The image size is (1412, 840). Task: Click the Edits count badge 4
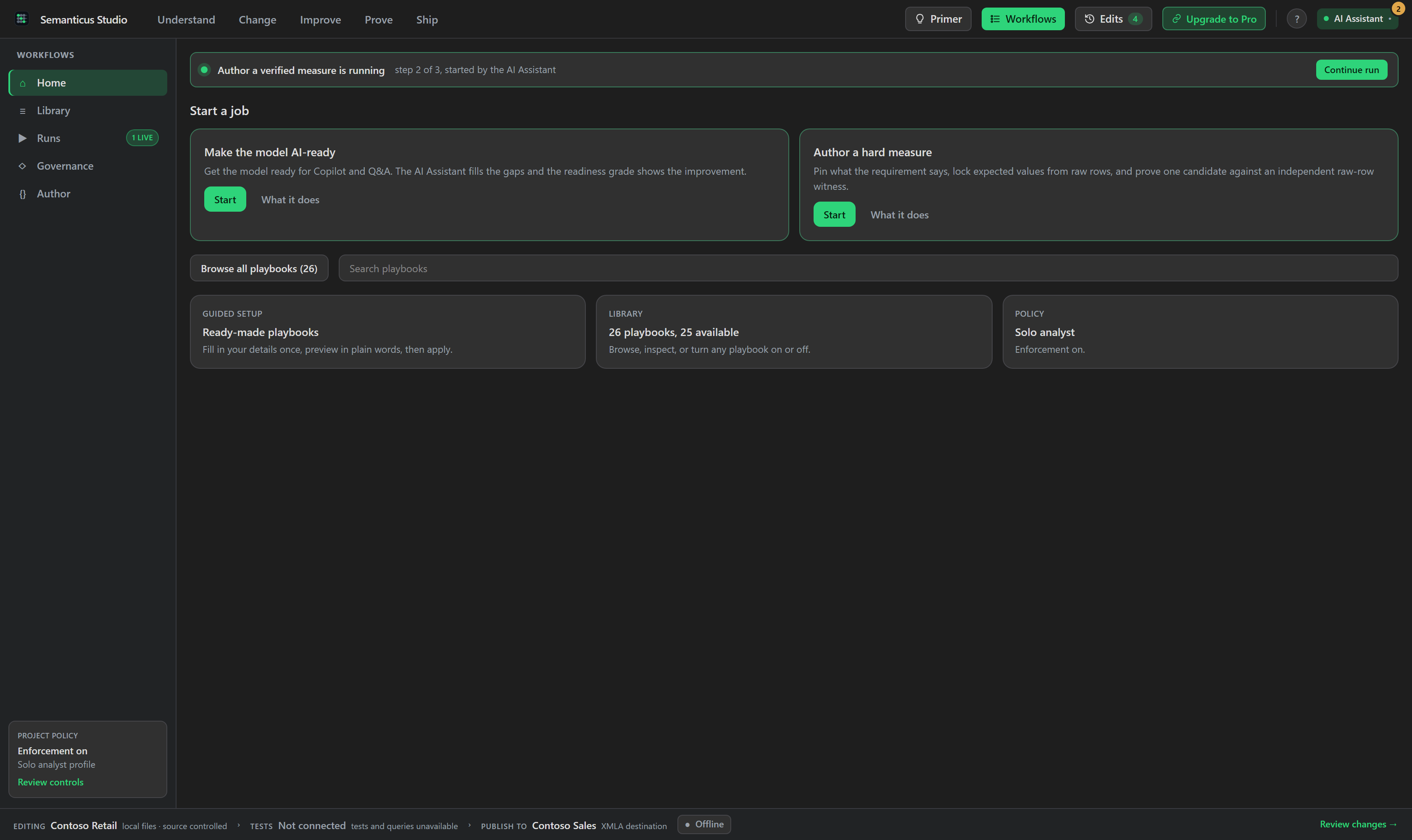pos(1135,19)
